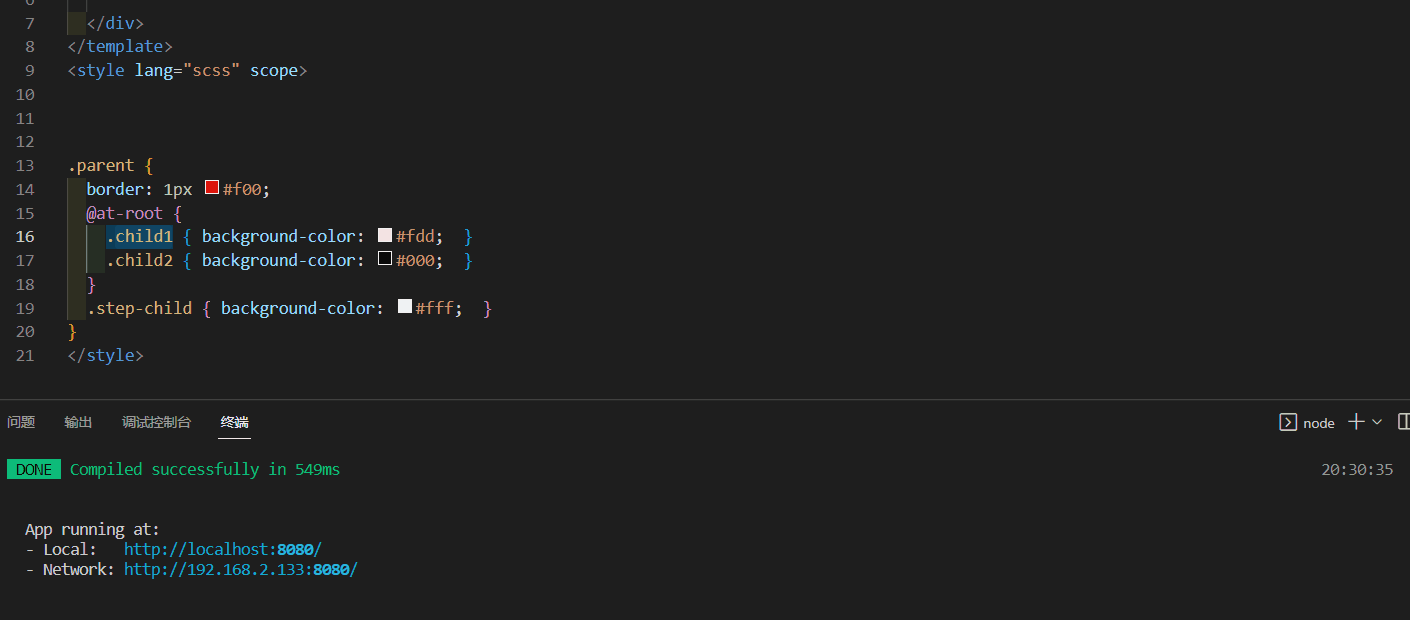Place cursor on the .parent selector

[x=101, y=164]
